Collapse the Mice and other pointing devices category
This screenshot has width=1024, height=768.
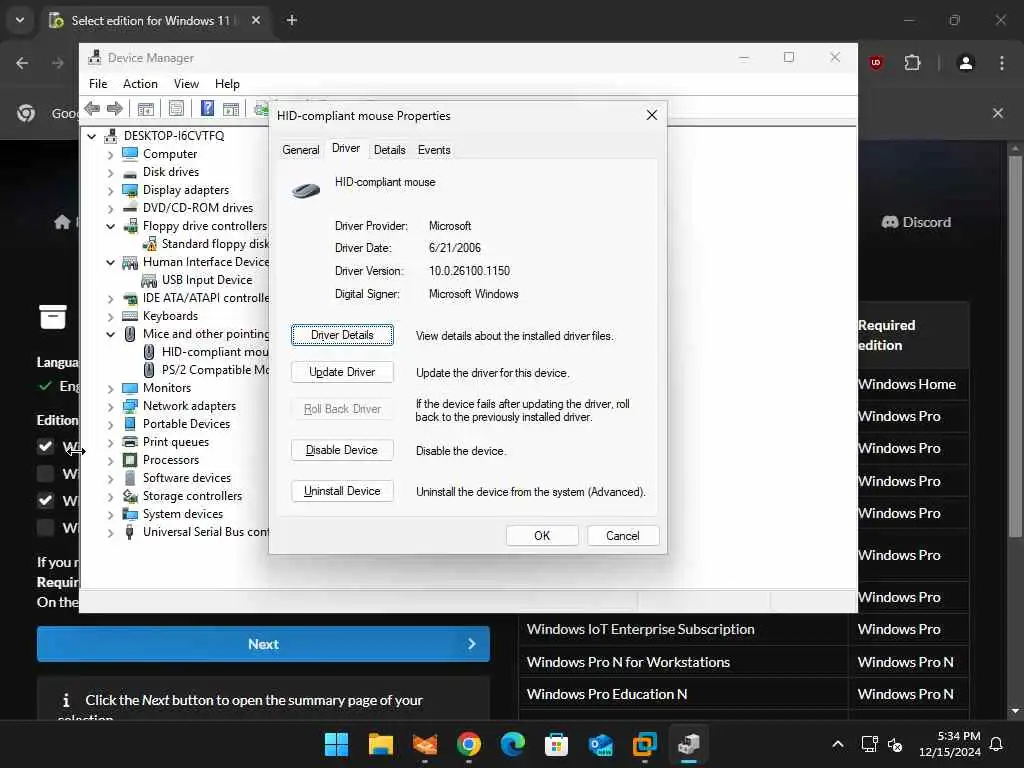[110, 334]
